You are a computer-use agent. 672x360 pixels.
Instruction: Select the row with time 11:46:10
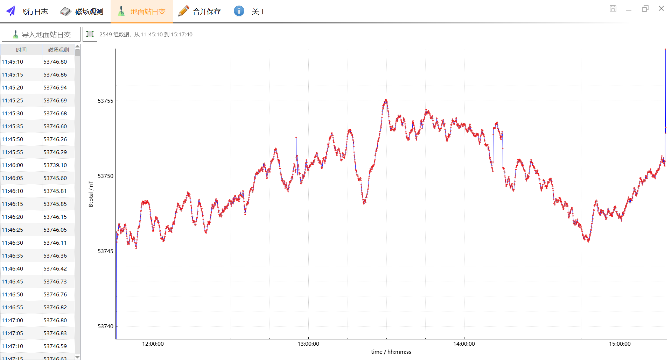point(37,191)
